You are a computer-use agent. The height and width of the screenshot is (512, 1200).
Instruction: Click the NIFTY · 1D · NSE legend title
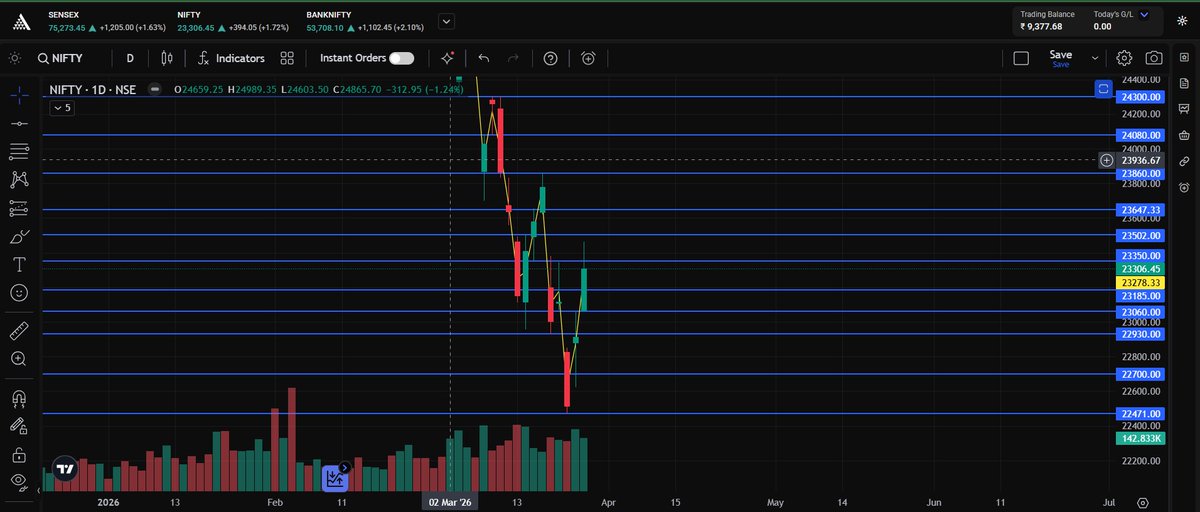coord(95,89)
